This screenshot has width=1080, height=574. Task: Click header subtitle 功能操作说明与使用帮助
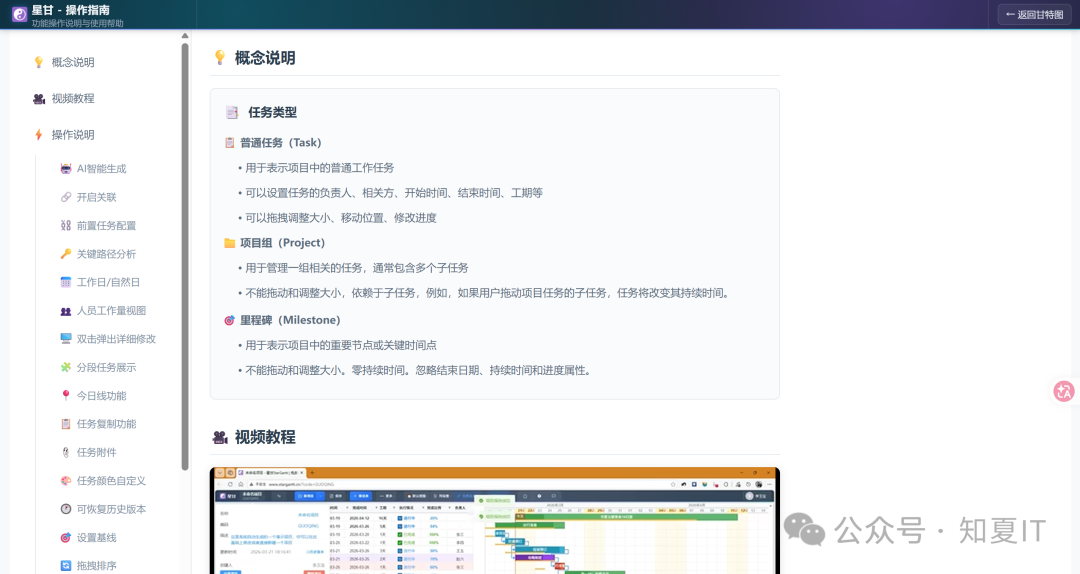coord(78,23)
